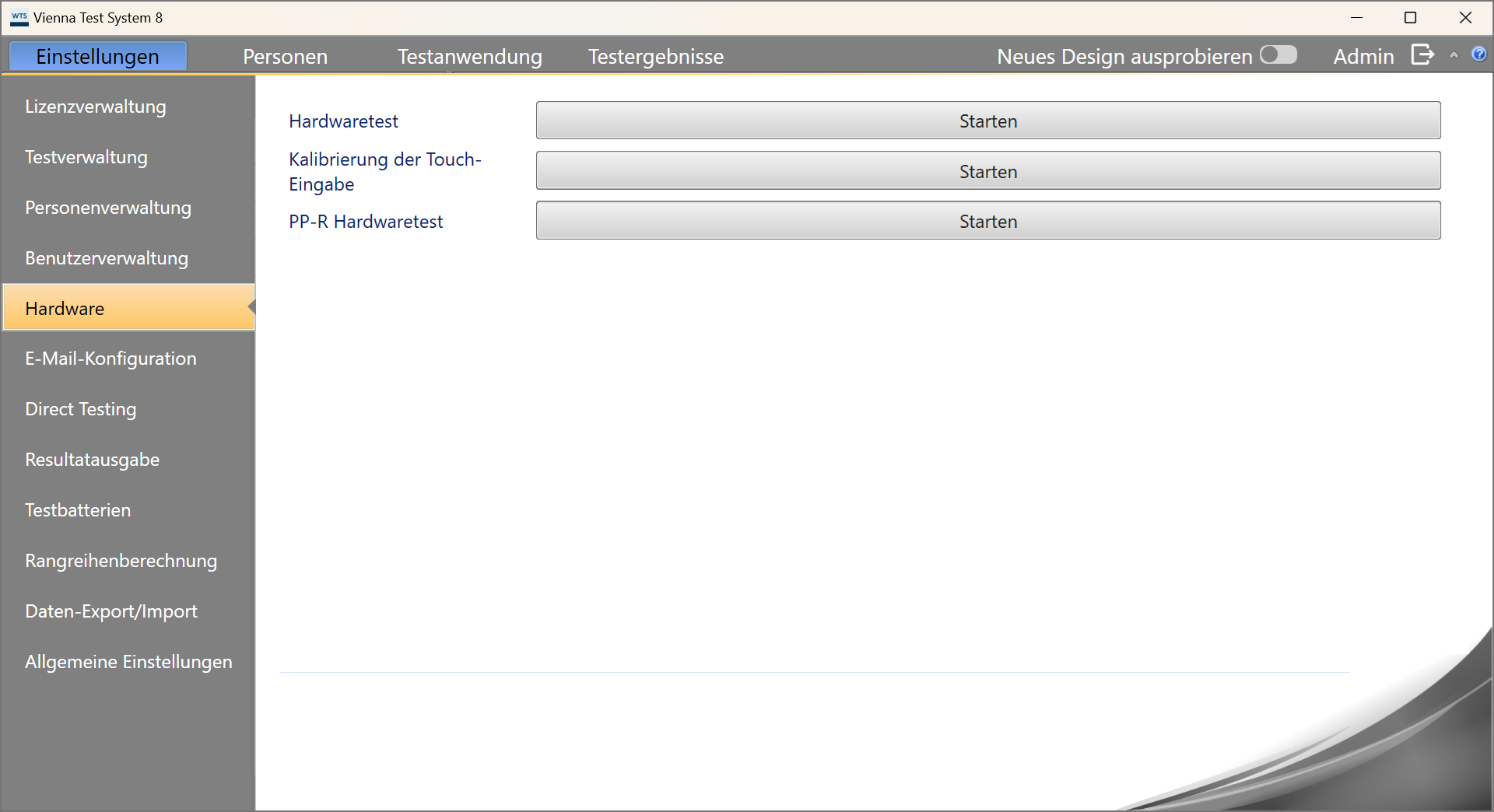Click the logout icon next to Admin
This screenshot has width=1494, height=812.
click(1422, 55)
